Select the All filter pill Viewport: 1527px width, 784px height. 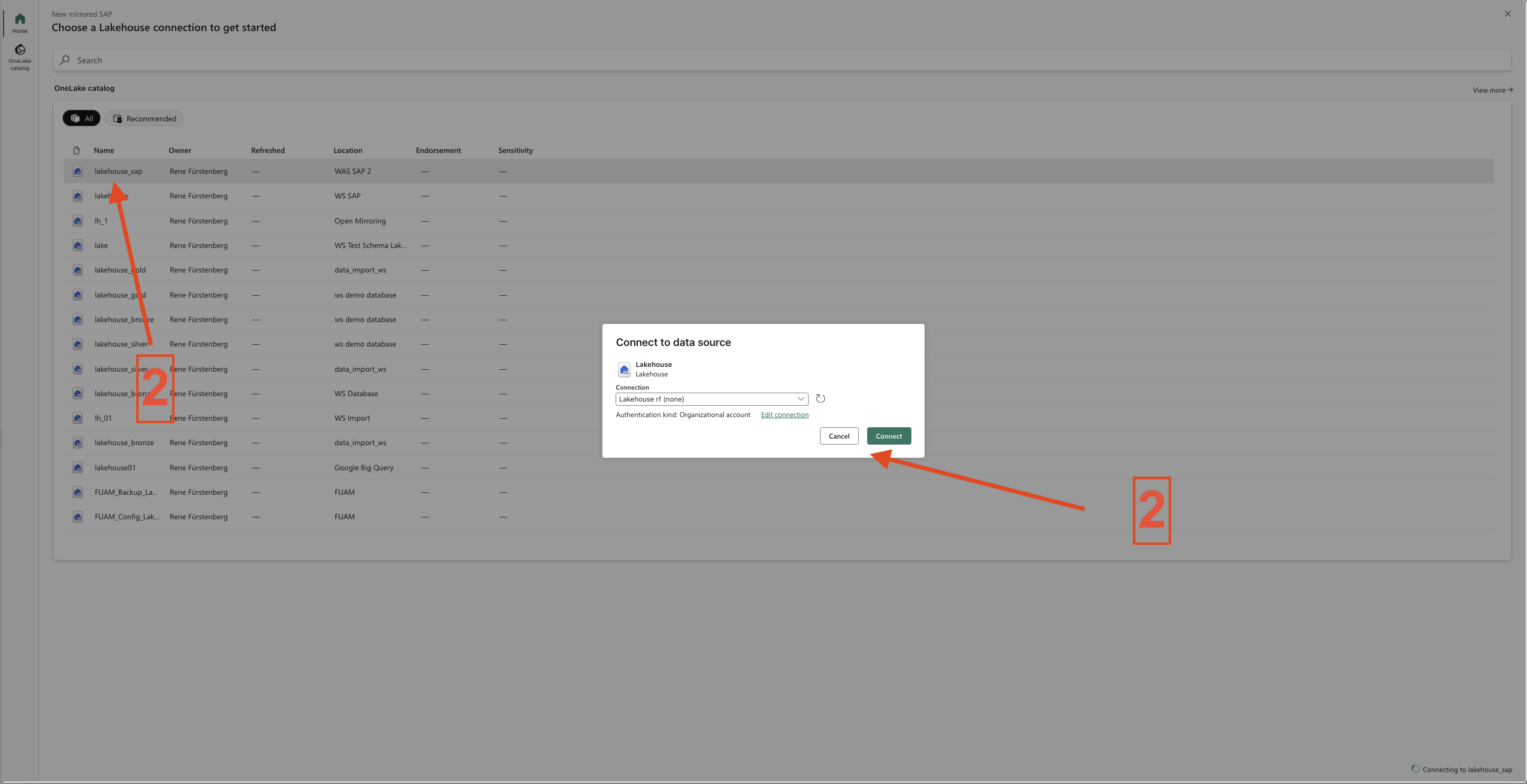click(82, 118)
